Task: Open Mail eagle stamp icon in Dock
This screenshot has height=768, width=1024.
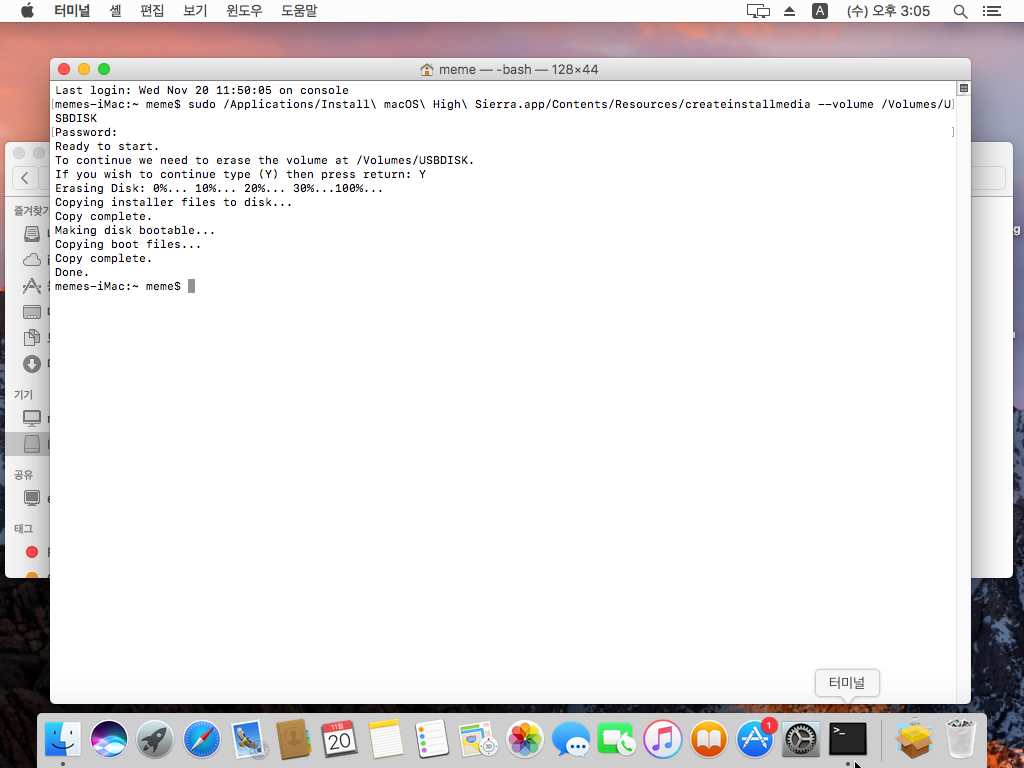Action: [248, 739]
